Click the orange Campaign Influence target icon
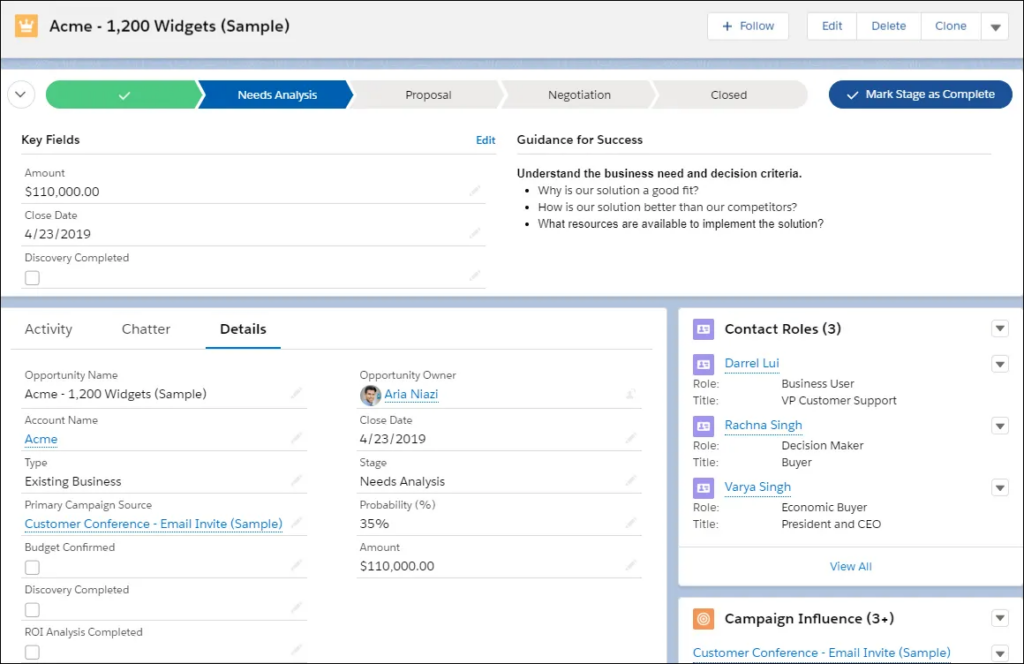 coord(703,619)
